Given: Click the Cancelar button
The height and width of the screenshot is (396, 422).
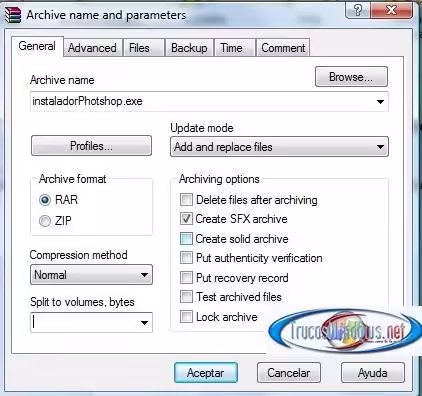Looking at the screenshot, I should click(x=289, y=373).
